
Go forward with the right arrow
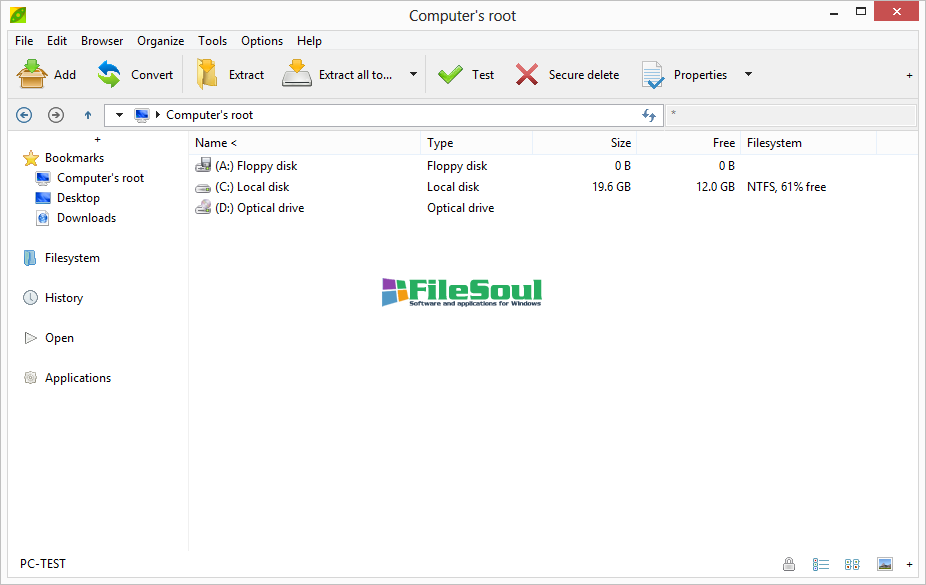(56, 115)
